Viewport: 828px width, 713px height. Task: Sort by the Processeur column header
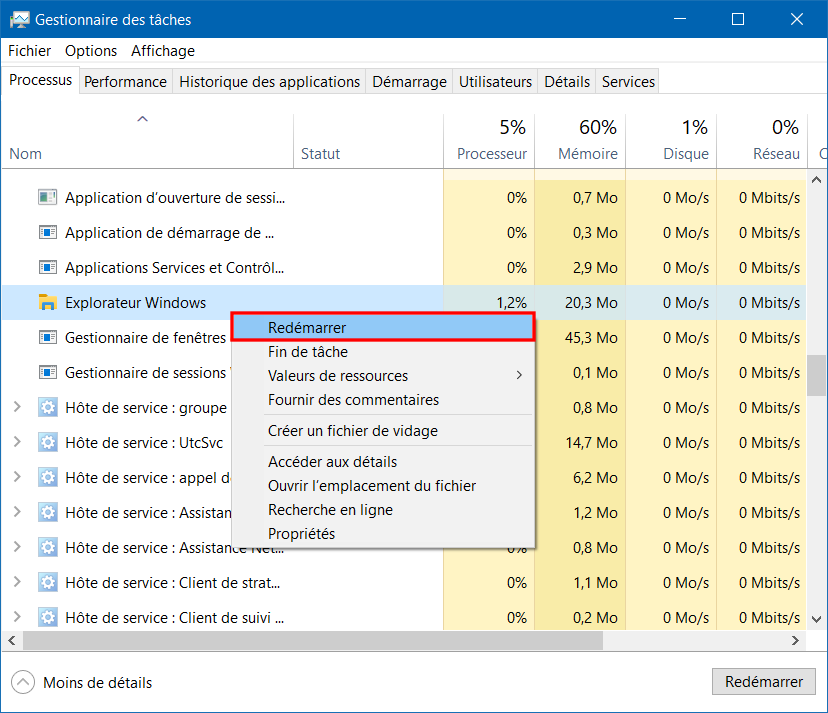click(x=489, y=142)
